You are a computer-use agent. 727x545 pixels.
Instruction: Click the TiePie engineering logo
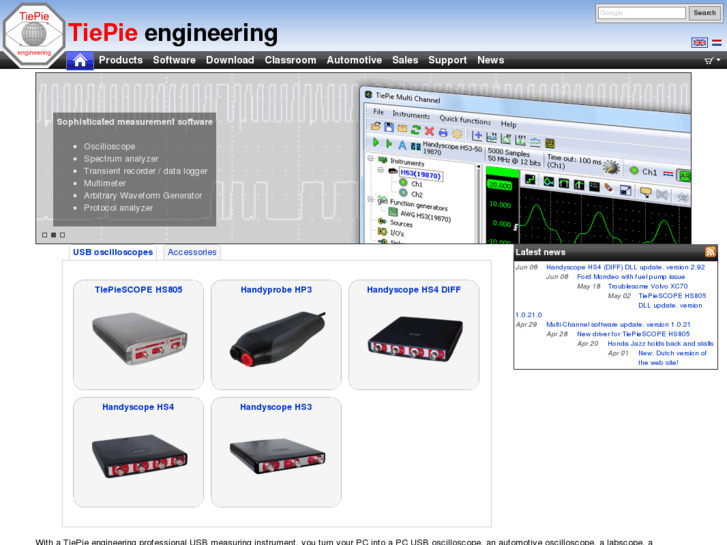click(x=34, y=35)
